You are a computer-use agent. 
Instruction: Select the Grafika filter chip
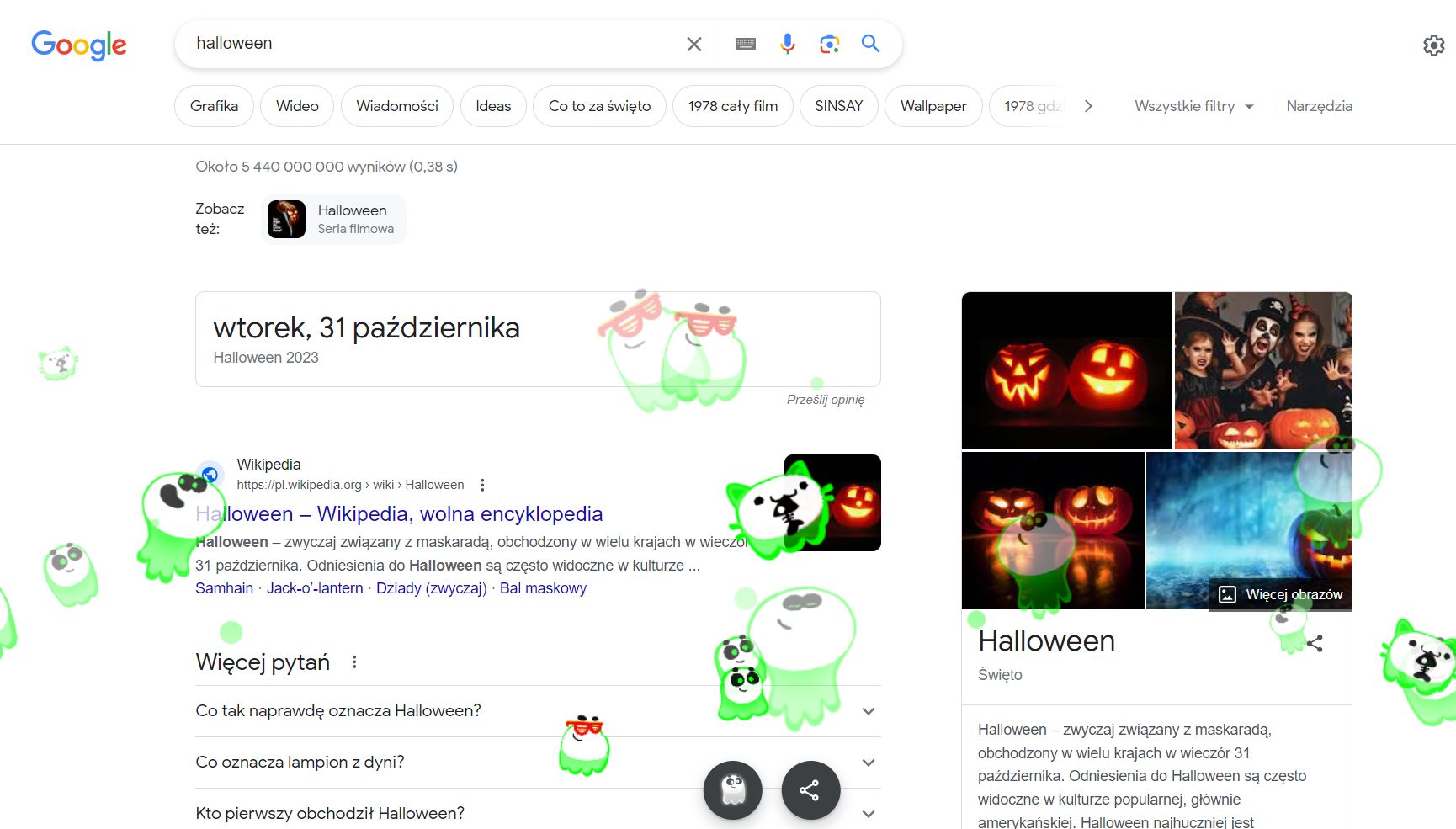(214, 106)
